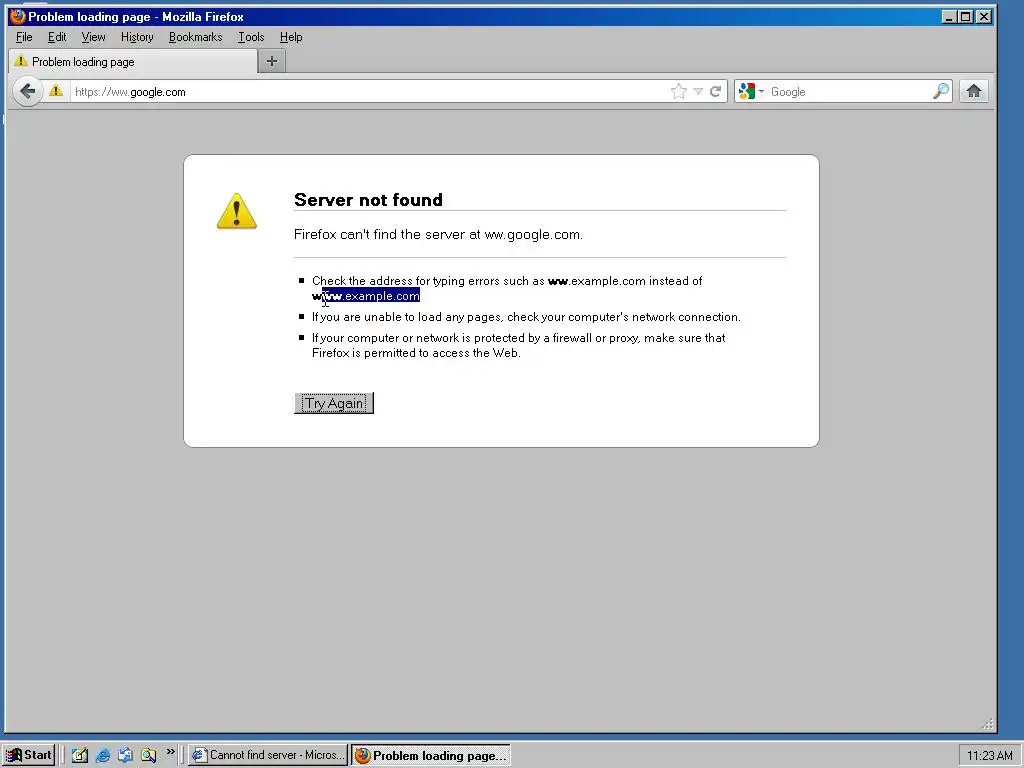
Task: Click the magnifying glass search icon
Action: click(941, 91)
